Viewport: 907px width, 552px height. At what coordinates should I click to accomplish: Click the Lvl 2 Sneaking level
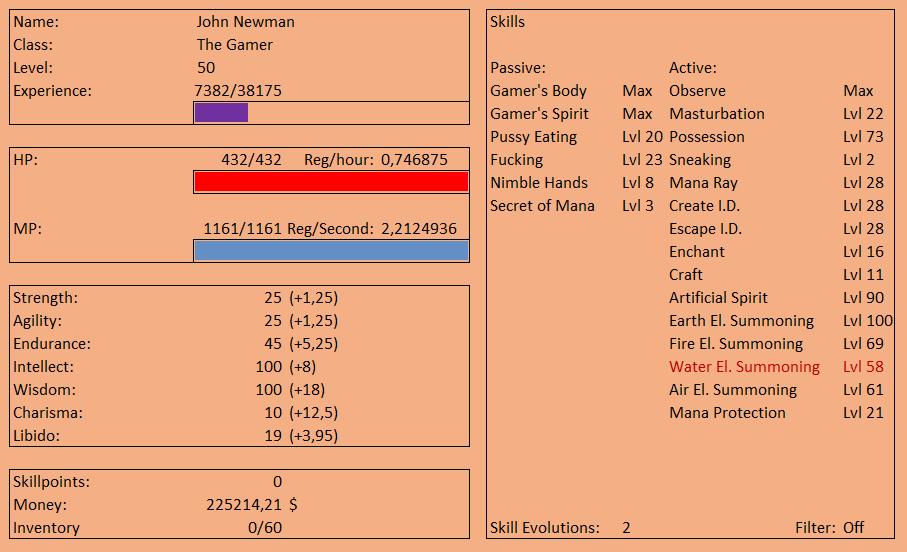tap(858, 160)
